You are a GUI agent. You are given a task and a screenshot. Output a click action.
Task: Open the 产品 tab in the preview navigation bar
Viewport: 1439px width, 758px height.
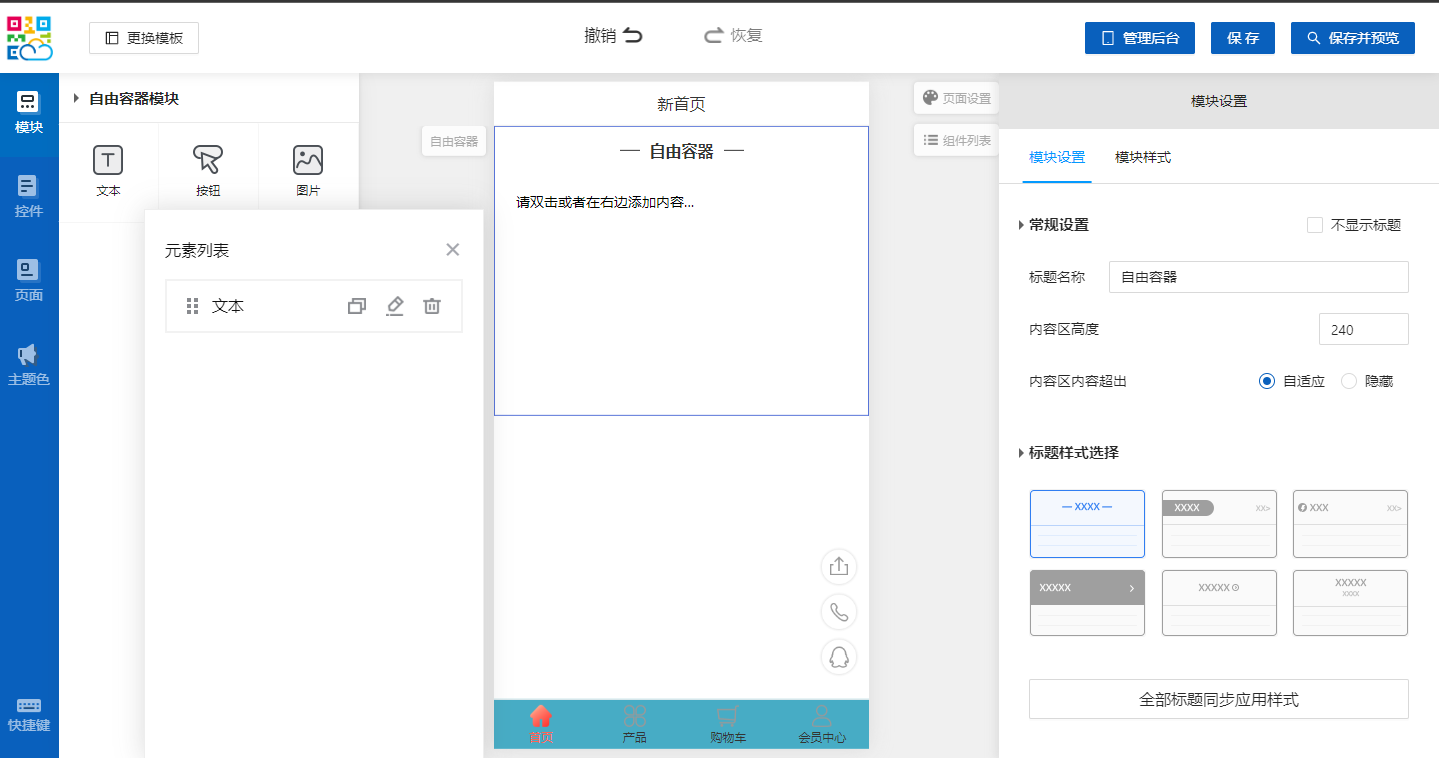(634, 725)
